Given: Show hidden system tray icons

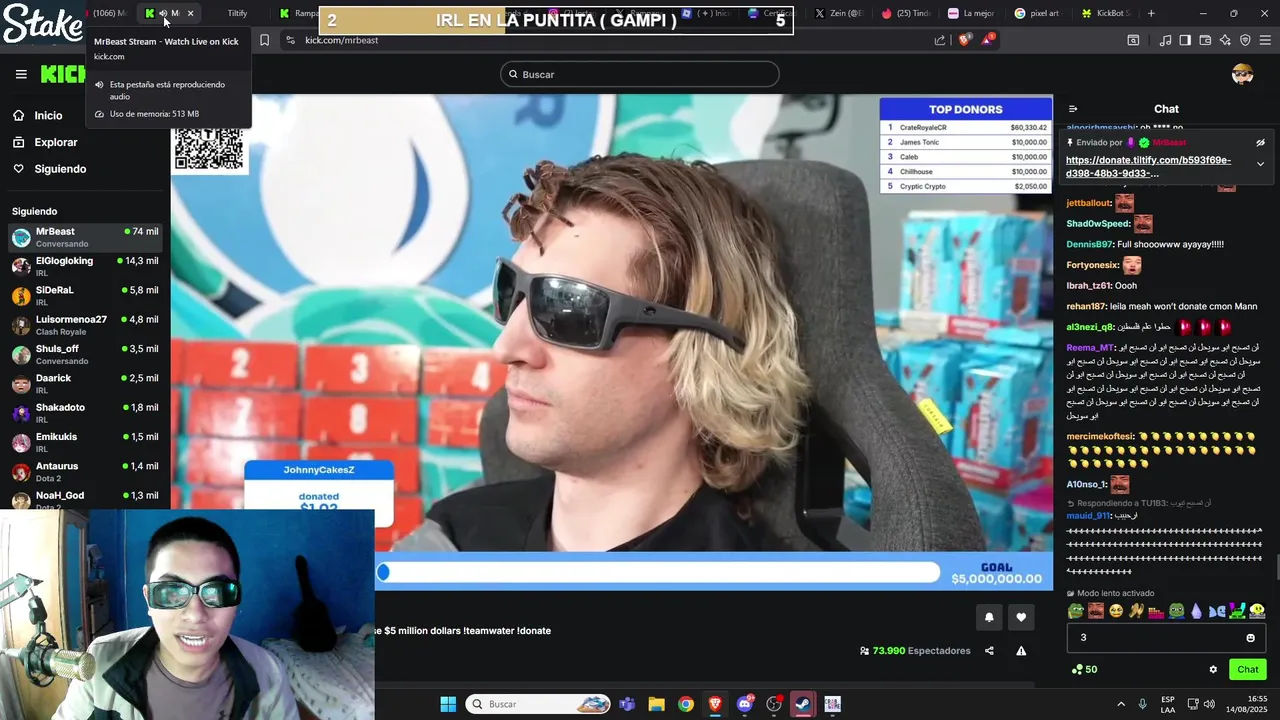Looking at the screenshot, I should [1121, 704].
